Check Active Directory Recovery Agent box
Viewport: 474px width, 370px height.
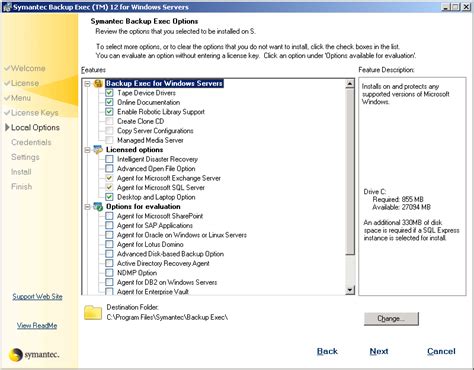point(109,263)
